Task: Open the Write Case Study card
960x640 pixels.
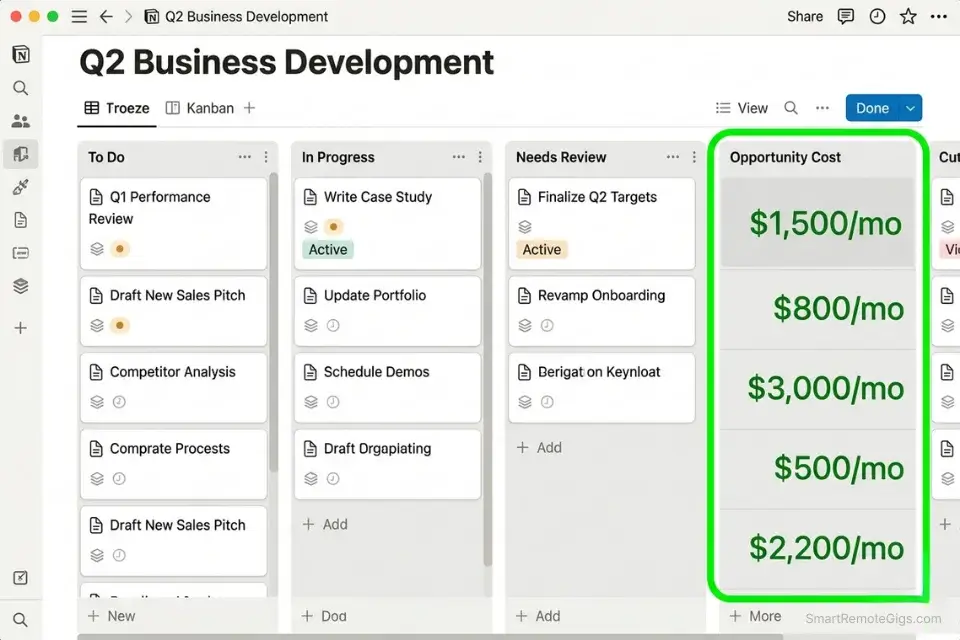Action: 388,224
